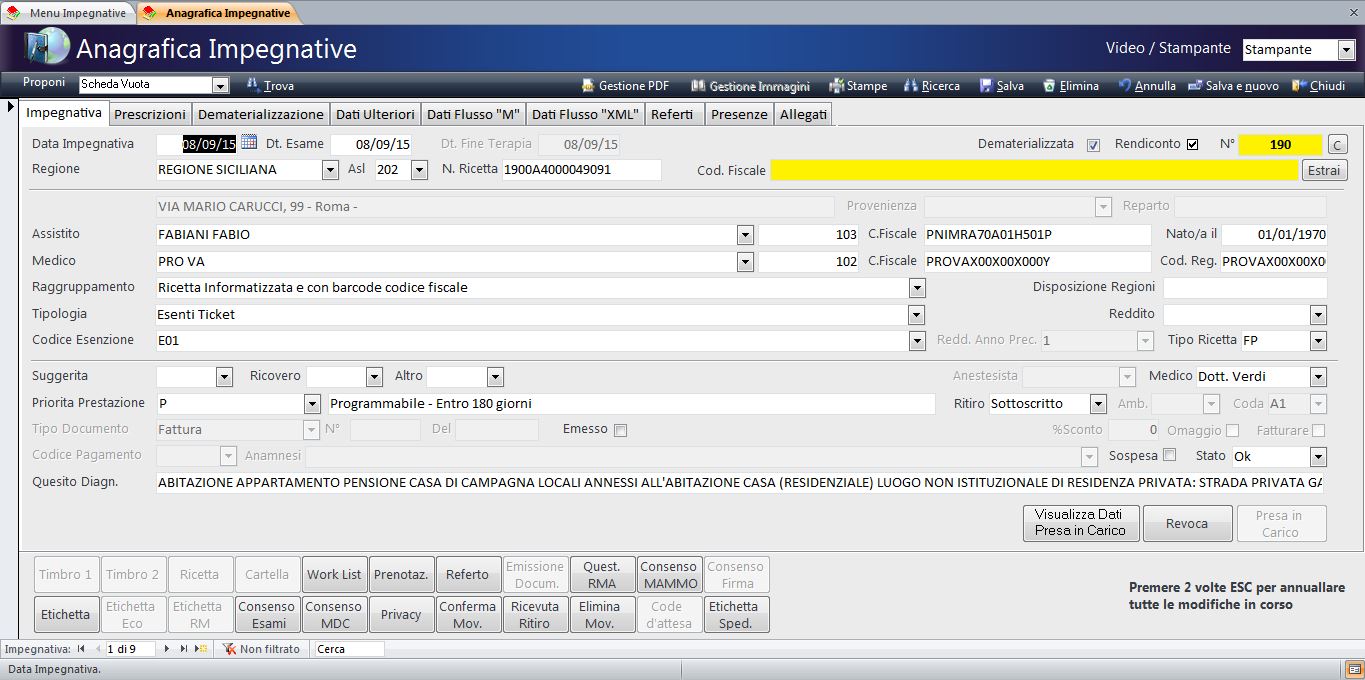
Task: Expand the Priorita Prestazione dropdown
Action: [311, 404]
